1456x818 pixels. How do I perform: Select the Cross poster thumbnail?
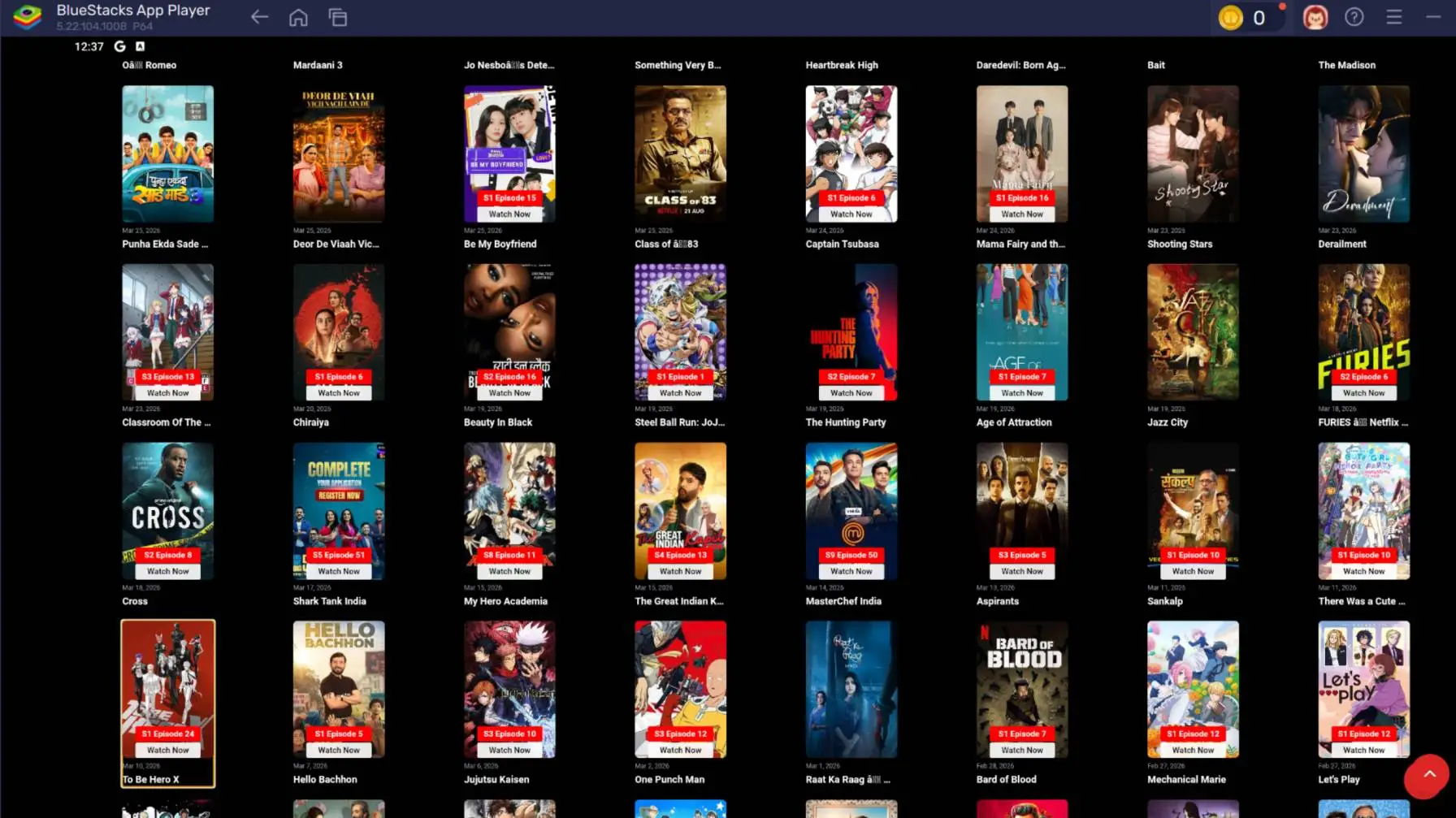pyautogui.click(x=167, y=496)
